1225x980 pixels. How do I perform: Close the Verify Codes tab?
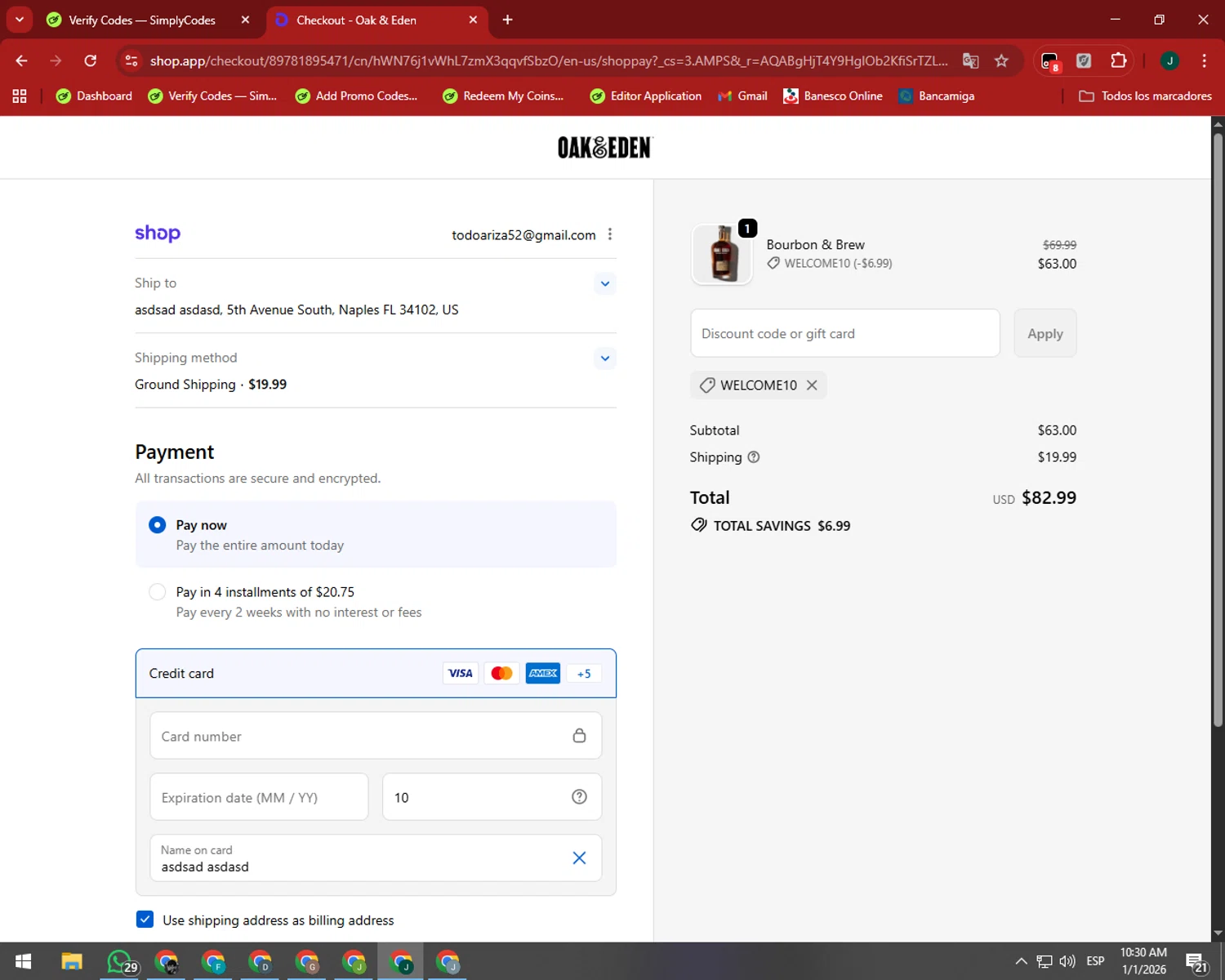click(x=245, y=20)
